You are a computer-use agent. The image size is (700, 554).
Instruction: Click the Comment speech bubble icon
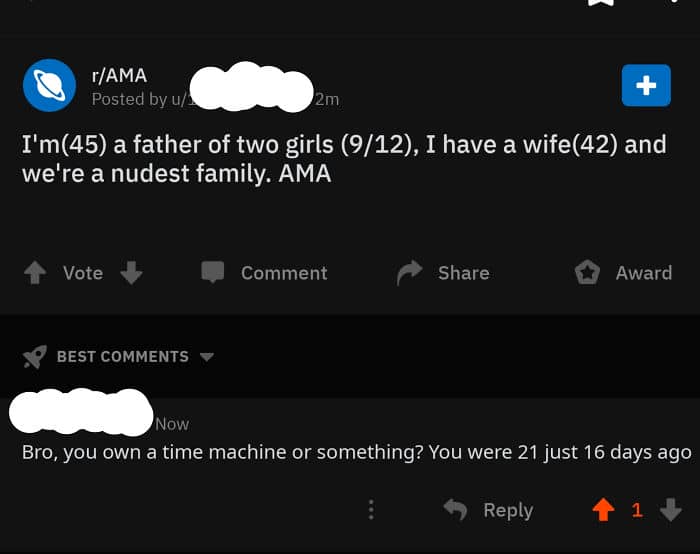[x=213, y=273]
